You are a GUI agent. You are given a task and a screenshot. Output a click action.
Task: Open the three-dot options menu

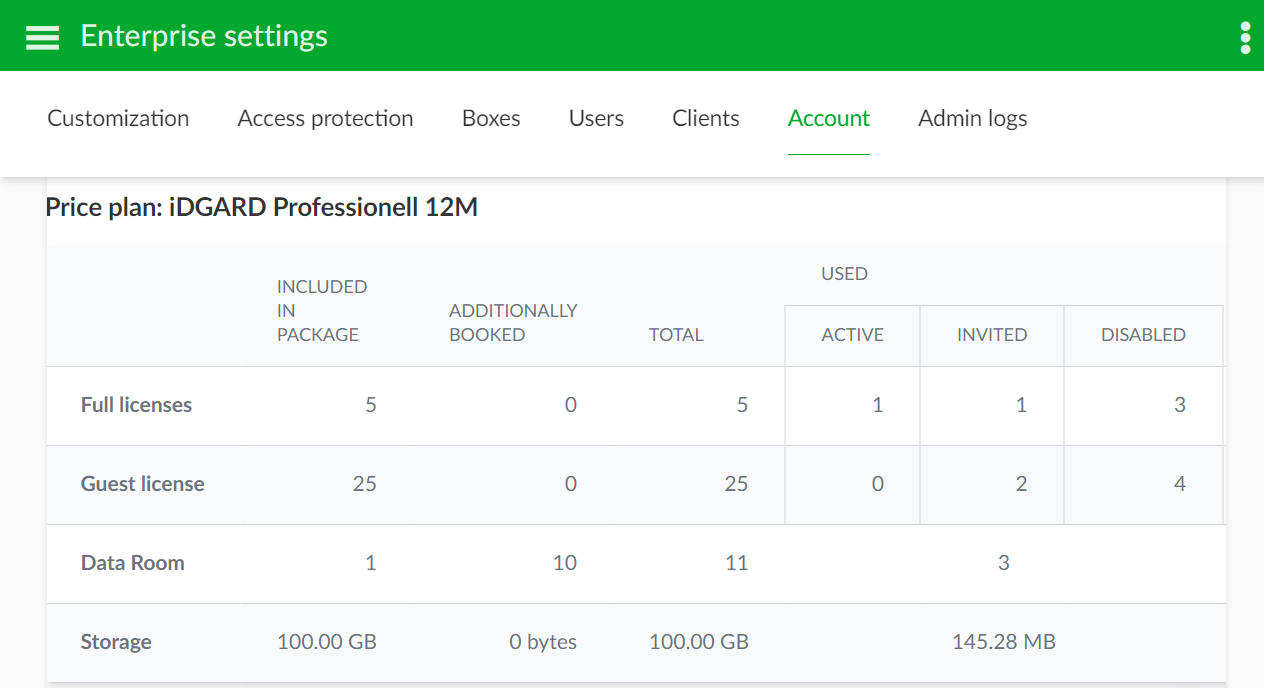(1245, 37)
